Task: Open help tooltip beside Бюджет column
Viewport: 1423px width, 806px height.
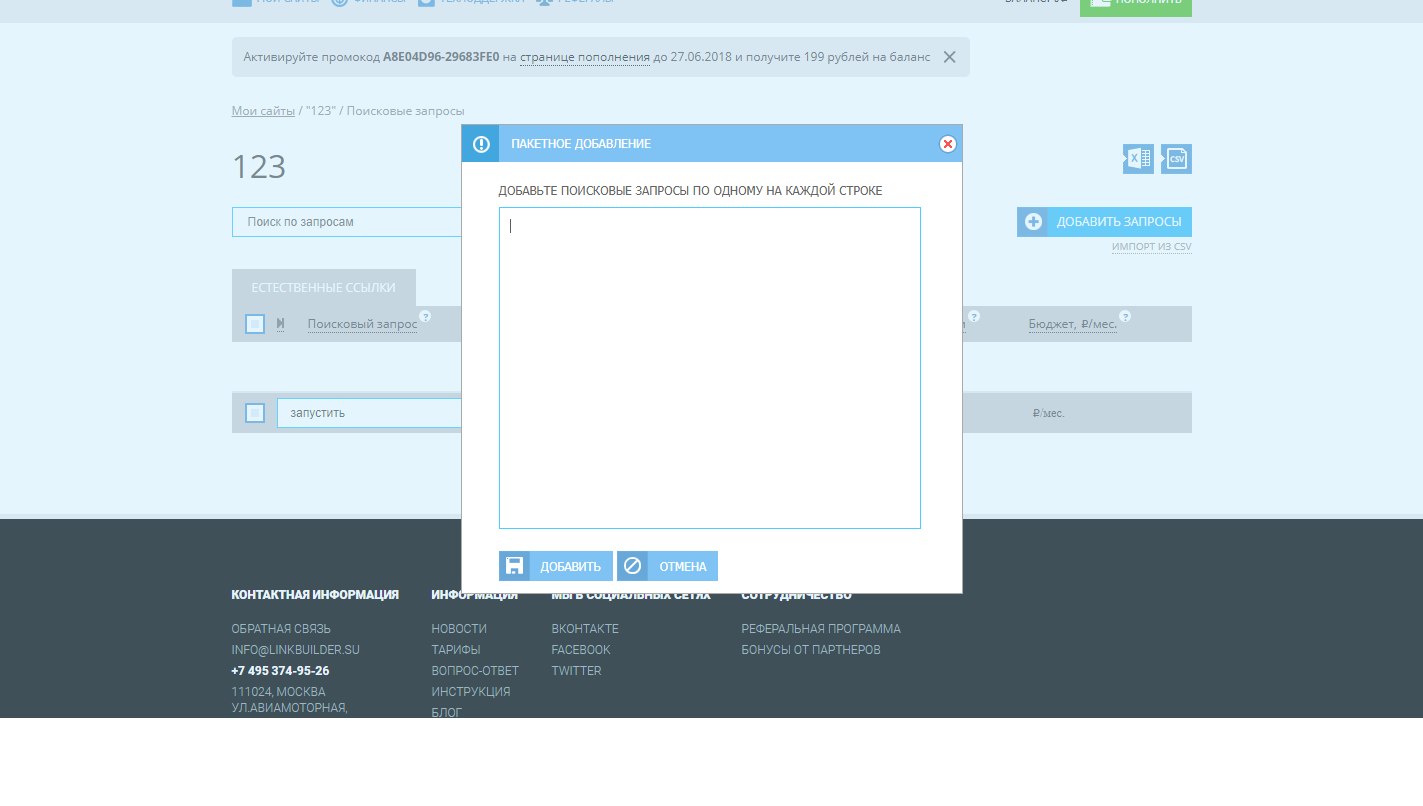Action: point(1125,316)
